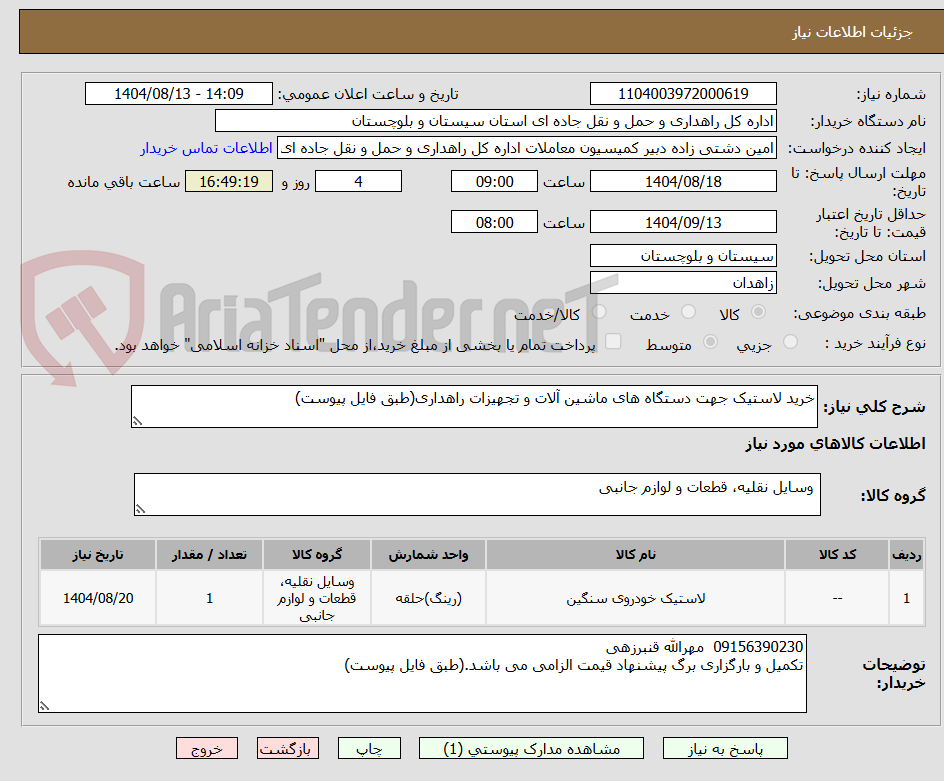Click the arrow icon in توضیحات خریدار box
The width and height of the screenshot is (944, 781).
(45, 703)
